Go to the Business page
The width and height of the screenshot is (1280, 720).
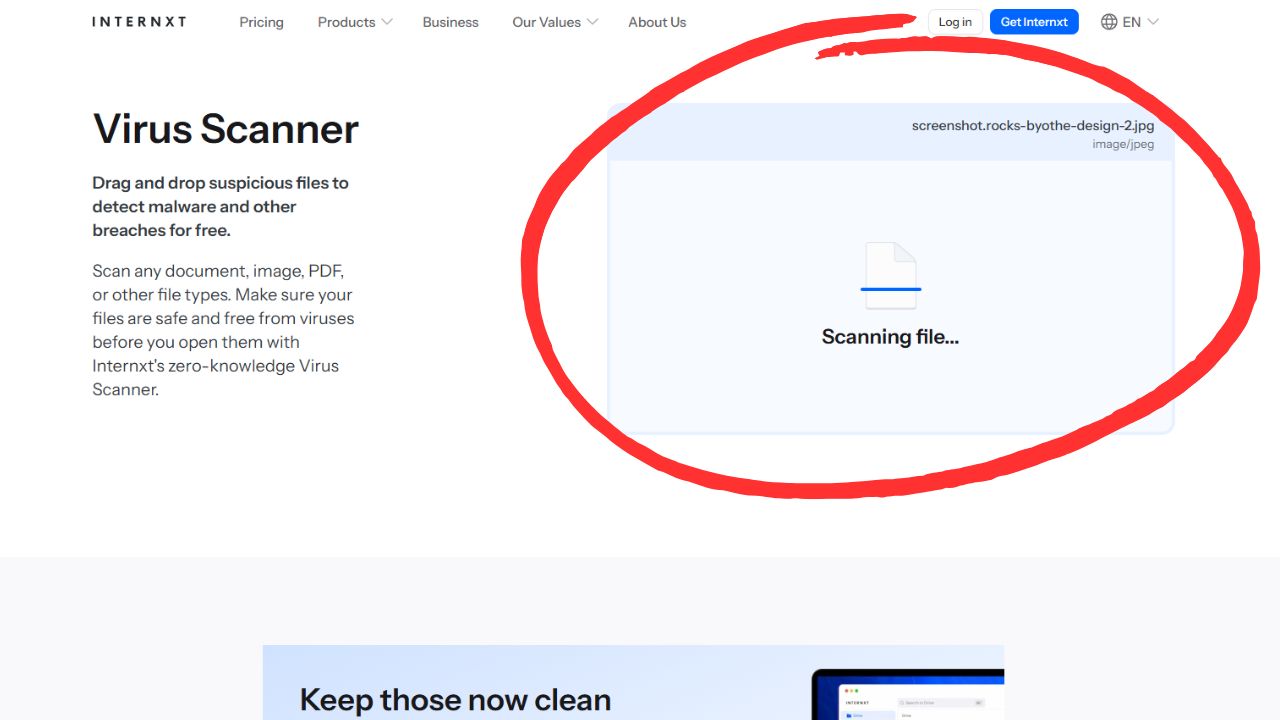[x=450, y=22]
